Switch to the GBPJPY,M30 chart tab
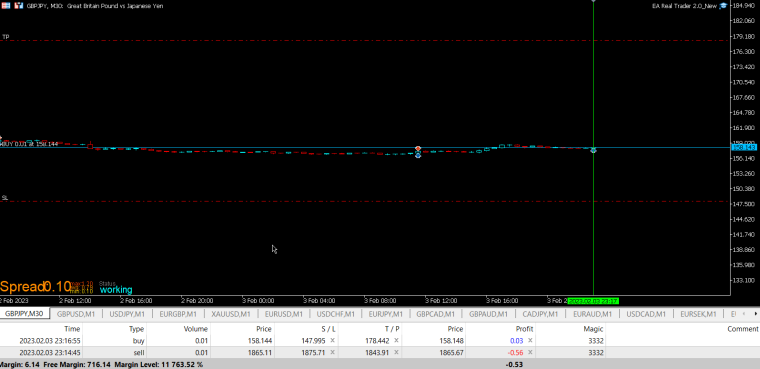Viewport: 760px width, 369px height. coord(25,314)
